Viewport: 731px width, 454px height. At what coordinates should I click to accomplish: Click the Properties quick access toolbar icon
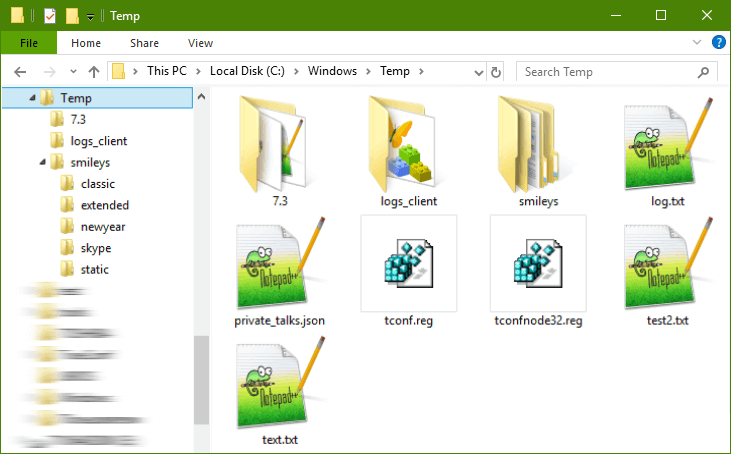50,16
